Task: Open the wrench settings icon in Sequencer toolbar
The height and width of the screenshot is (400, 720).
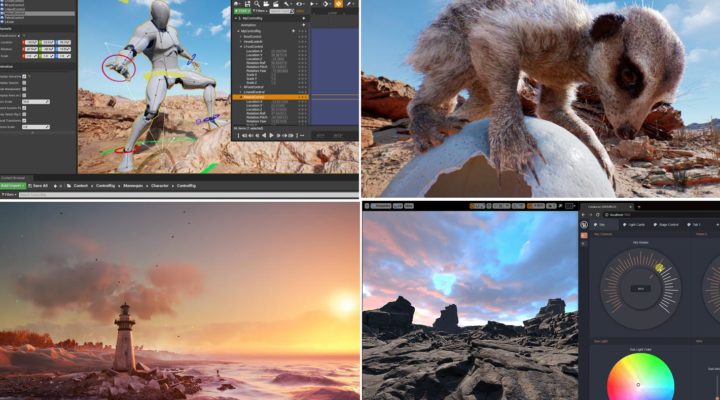Action: click(287, 4)
